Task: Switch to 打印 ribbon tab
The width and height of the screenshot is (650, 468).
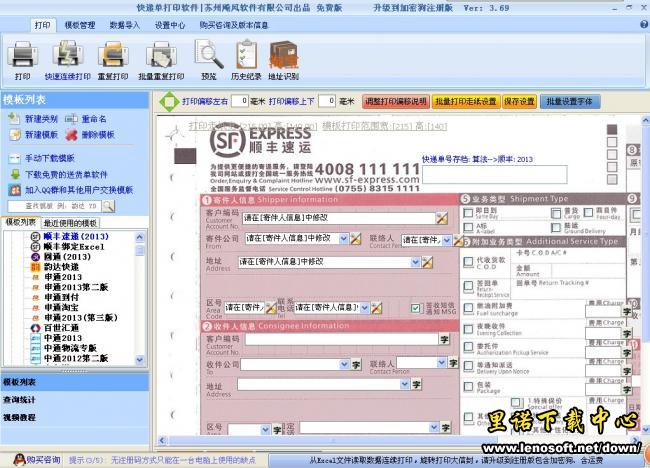Action: 42,25
